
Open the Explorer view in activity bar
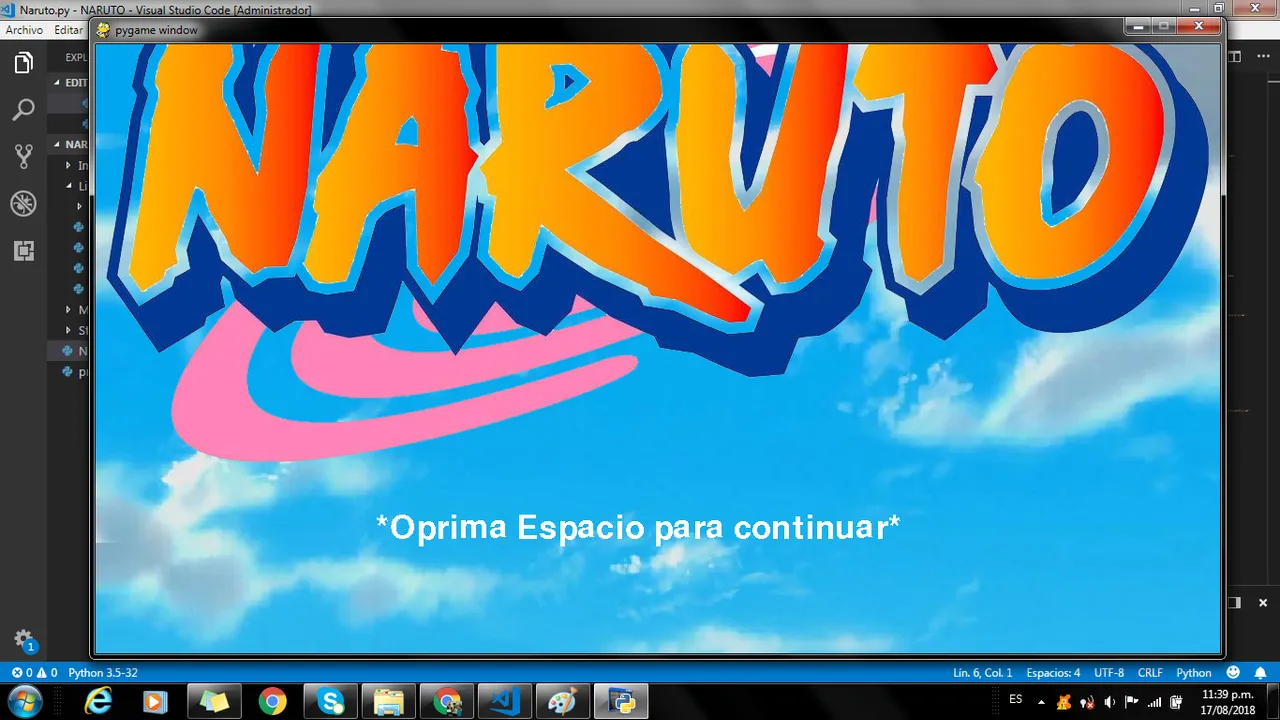(23, 64)
